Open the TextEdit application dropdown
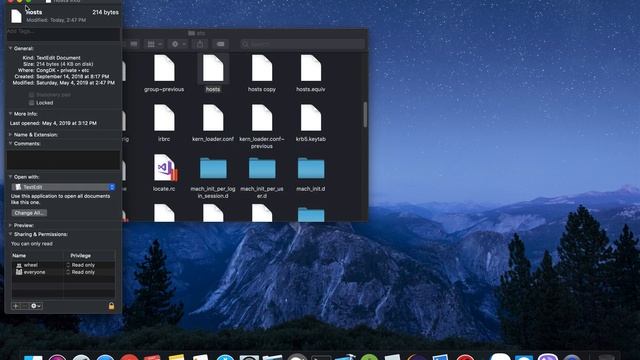 63,187
